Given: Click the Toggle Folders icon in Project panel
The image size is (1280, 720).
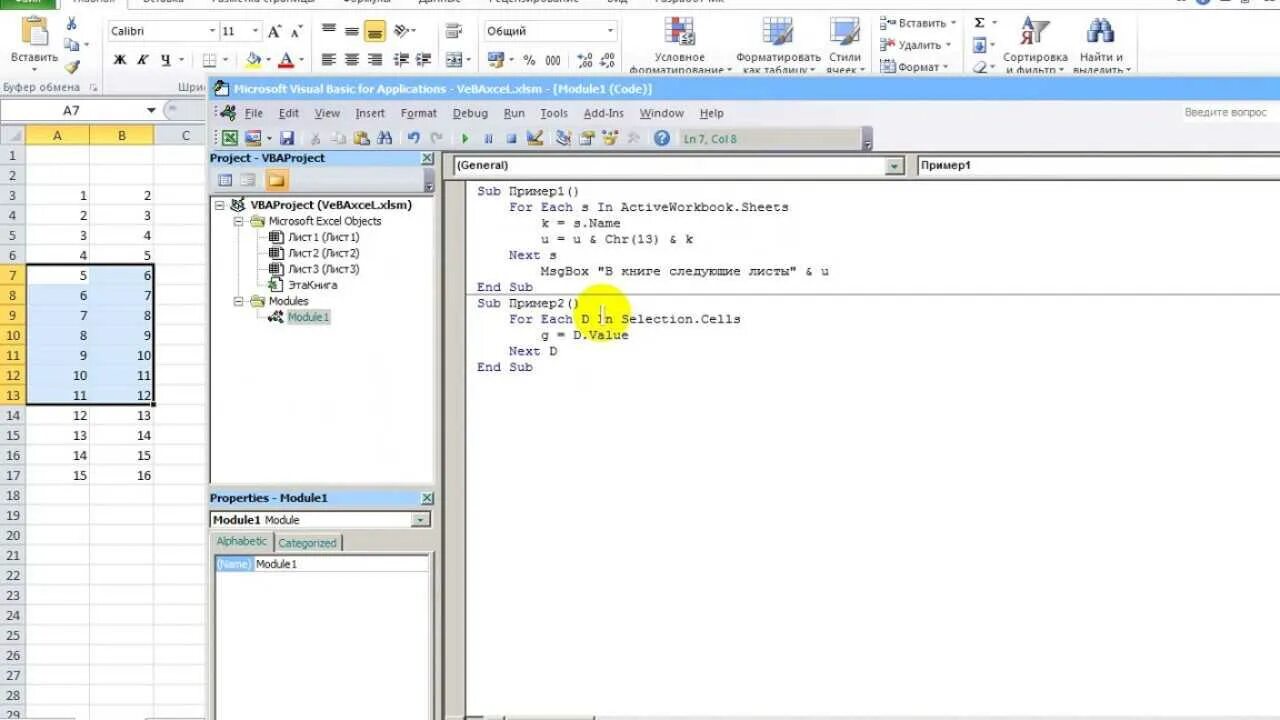Looking at the screenshot, I should (276, 180).
